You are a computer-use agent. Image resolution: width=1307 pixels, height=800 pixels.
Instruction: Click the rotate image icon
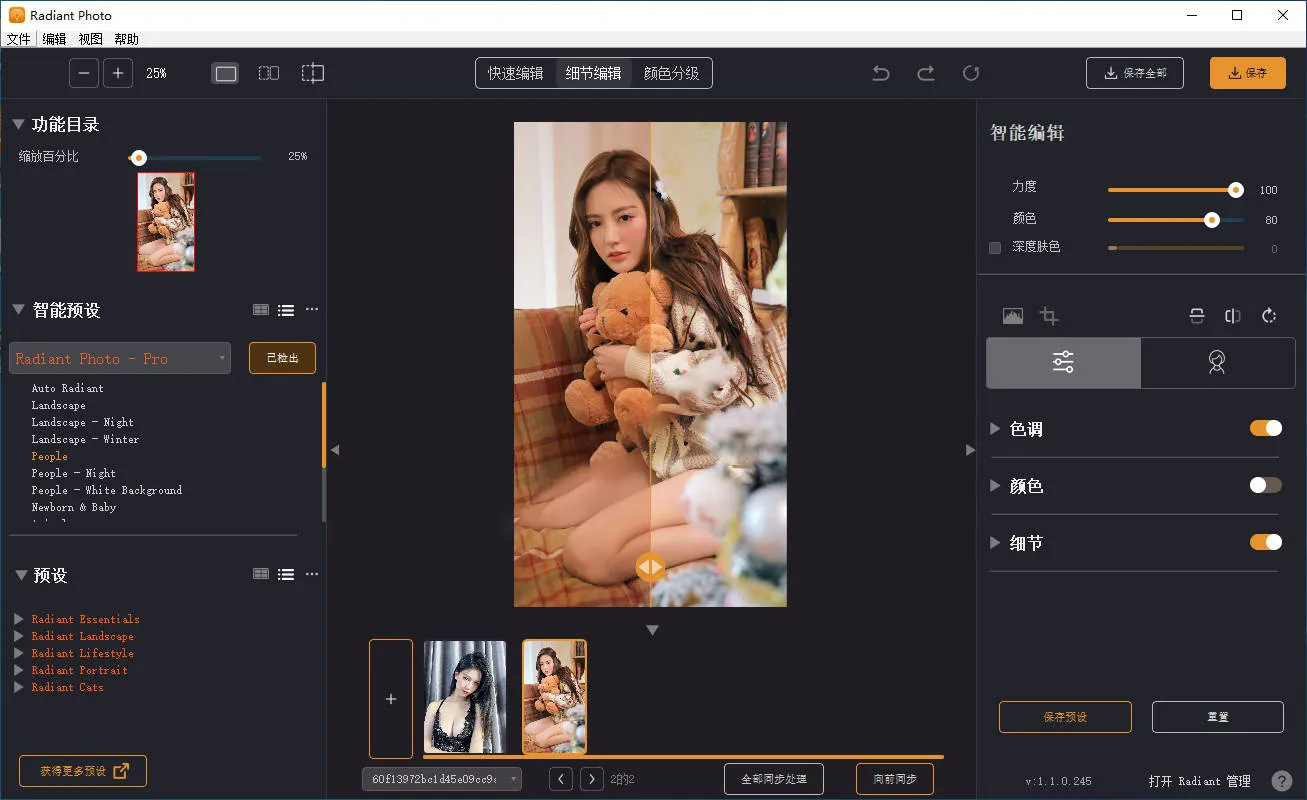pos(1269,316)
